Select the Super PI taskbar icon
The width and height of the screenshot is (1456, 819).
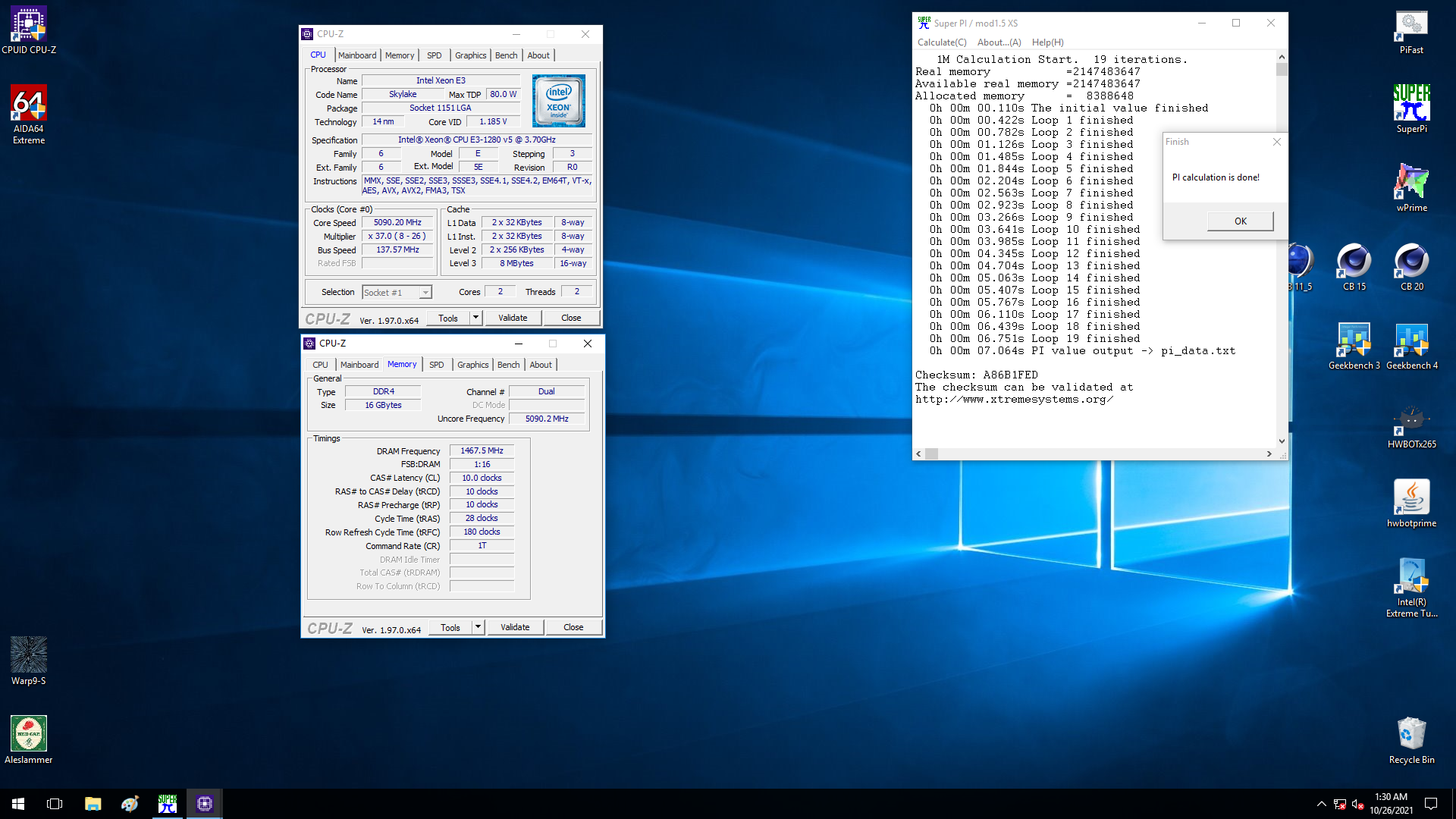click(167, 804)
